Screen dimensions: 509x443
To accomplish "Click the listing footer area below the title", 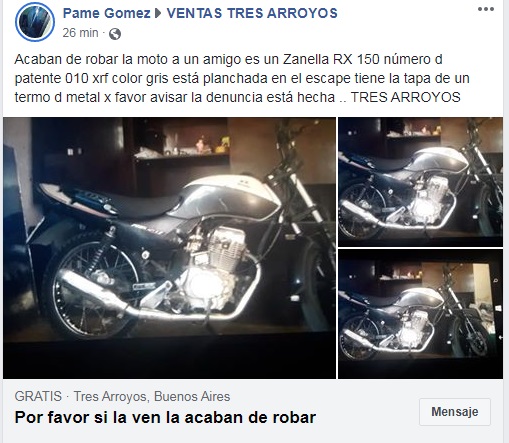I will [254, 435].
